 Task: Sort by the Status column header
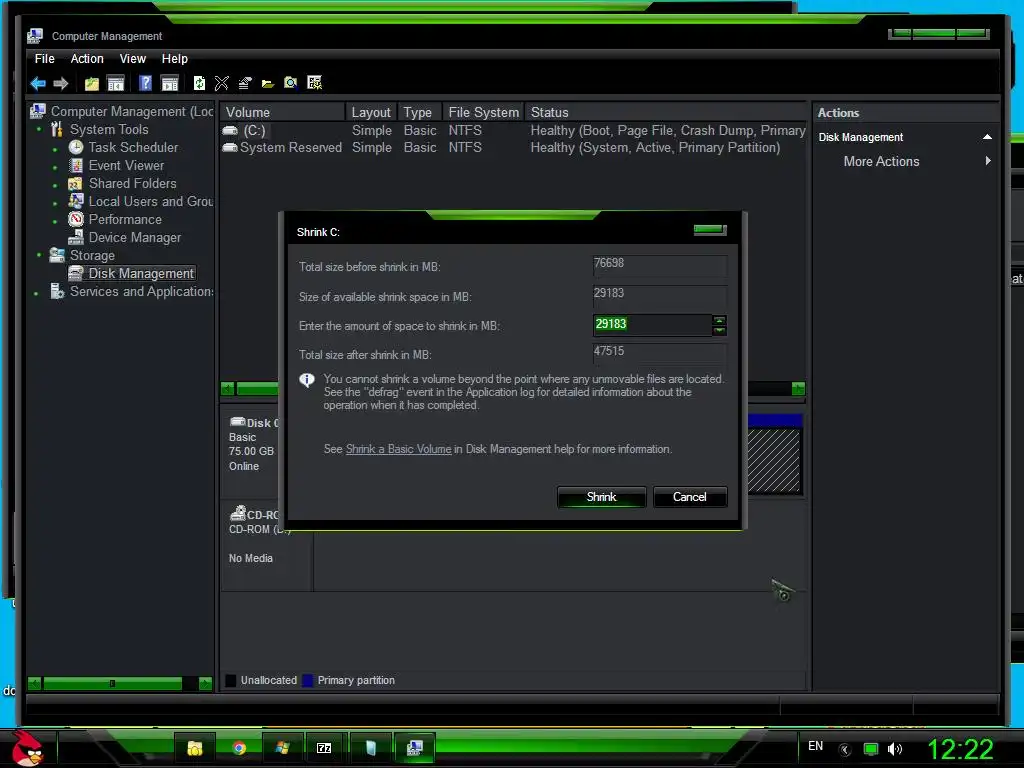pos(665,112)
